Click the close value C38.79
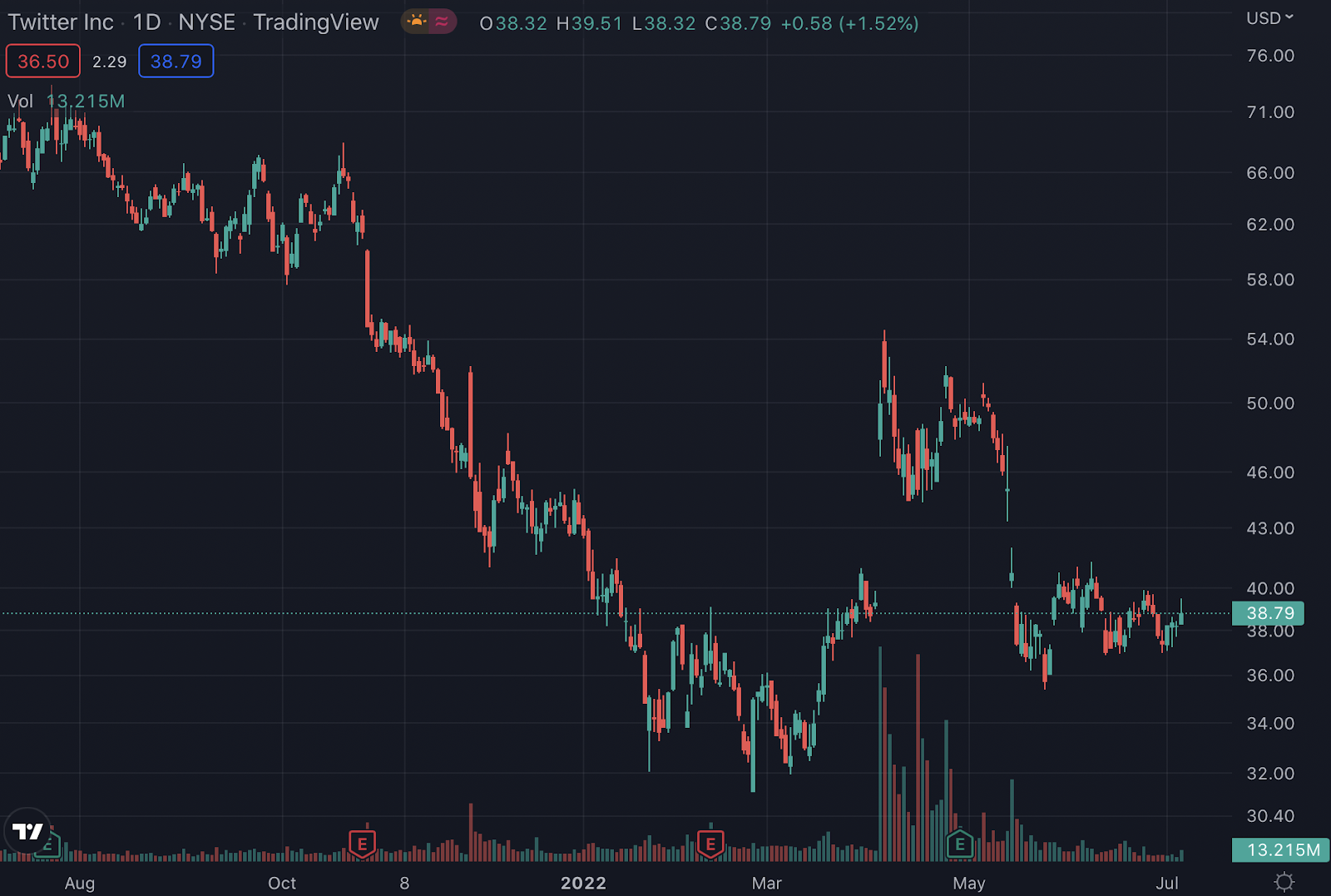The width and height of the screenshot is (1331, 896). (x=738, y=23)
